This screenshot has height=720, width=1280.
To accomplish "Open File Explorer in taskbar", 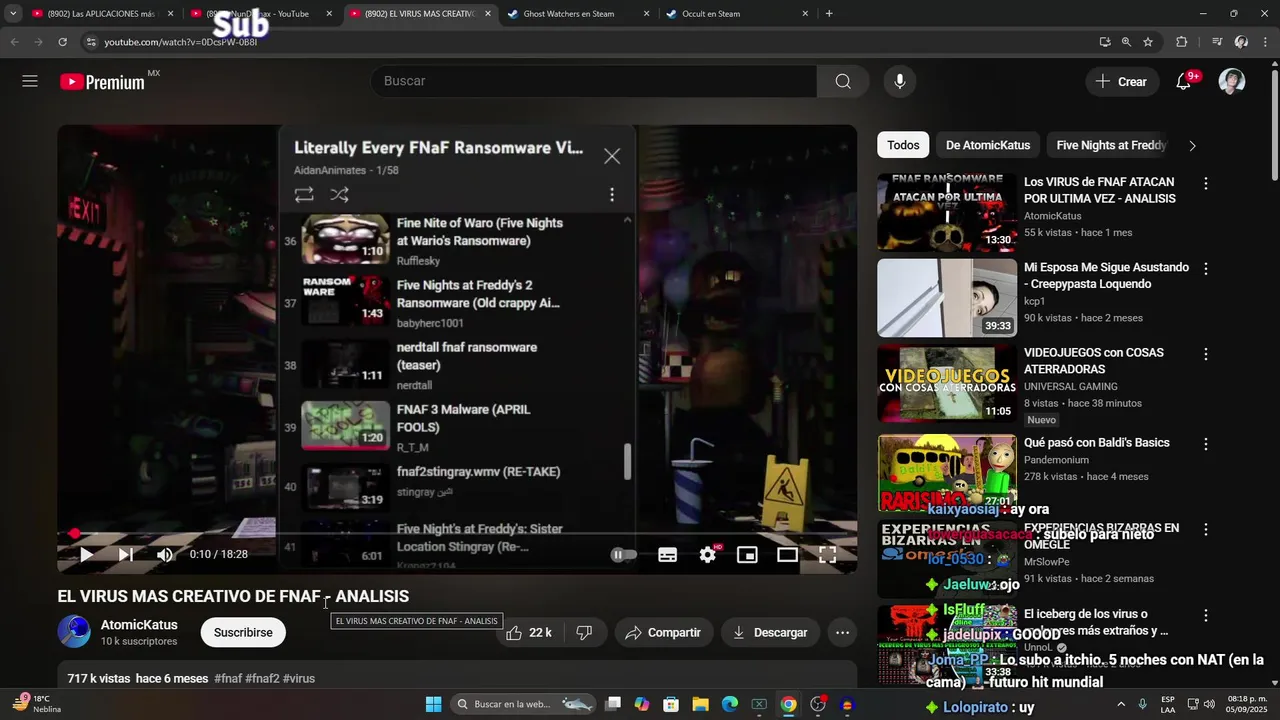I will pos(700,704).
